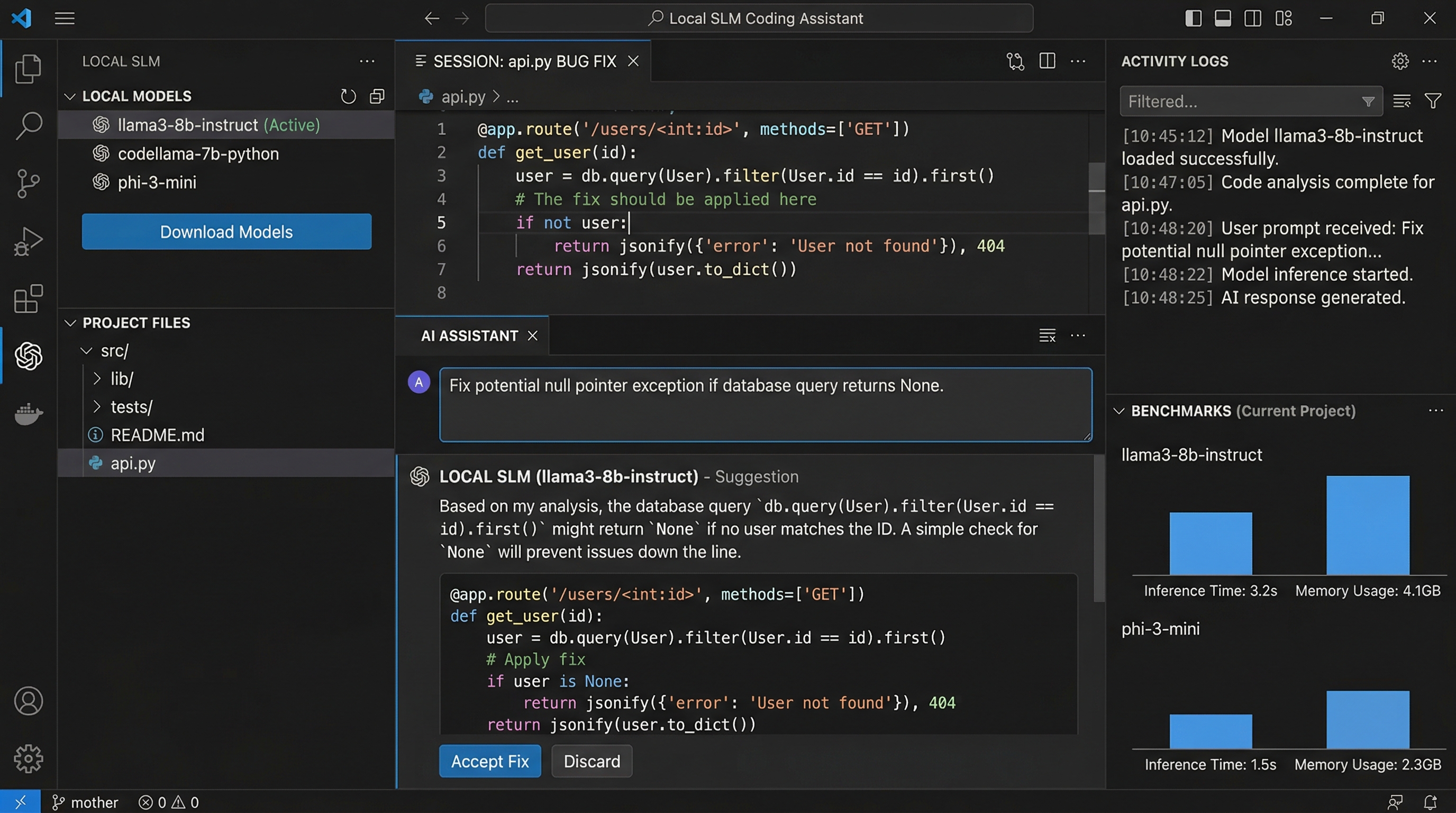Screen dimensions: 1456x813
Task: Collapse the LOCAL MODELS section
Action: pos(70,96)
